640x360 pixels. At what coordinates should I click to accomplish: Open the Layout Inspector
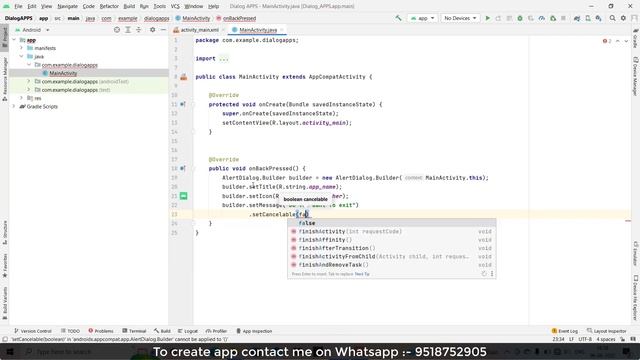pos(606,331)
